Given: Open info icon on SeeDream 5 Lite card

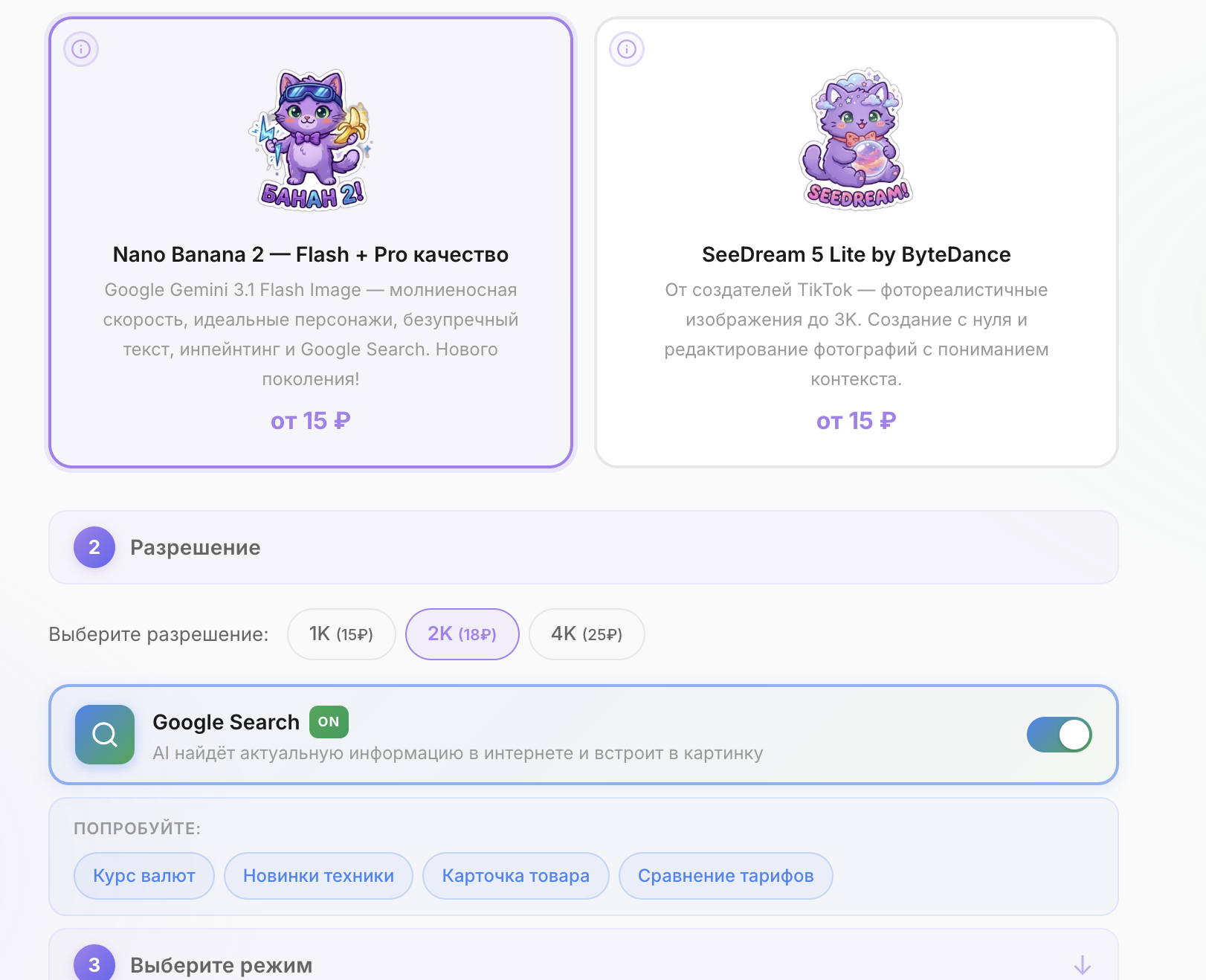Looking at the screenshot, I should pos(627,49).
